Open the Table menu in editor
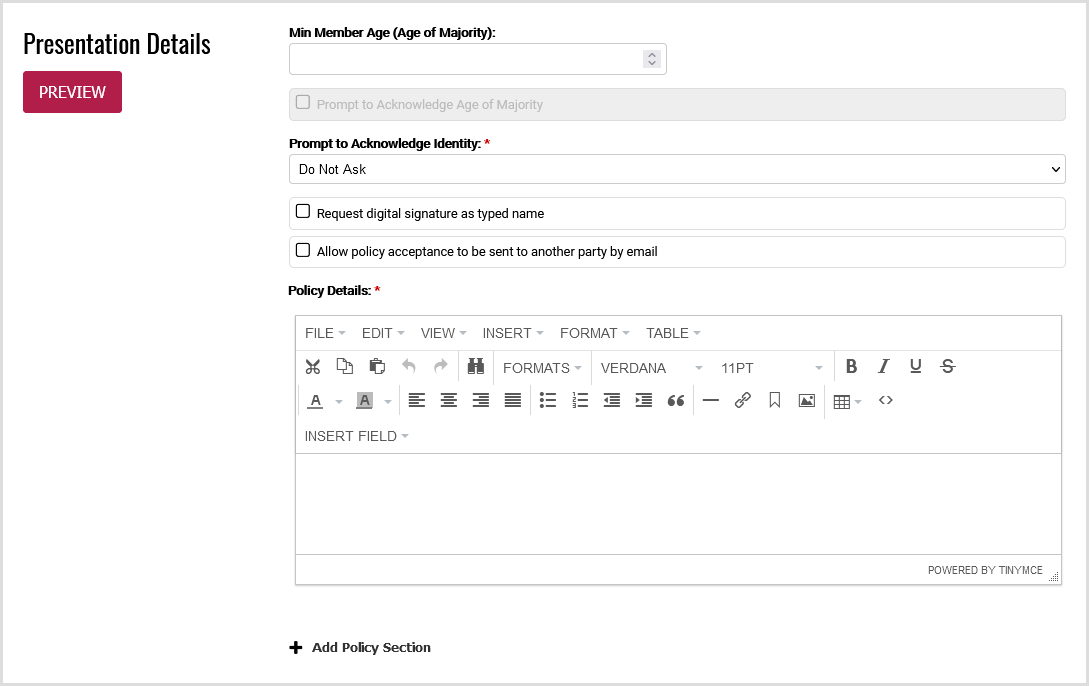This screenshot has height=686, width=1089. coord(672,333)
